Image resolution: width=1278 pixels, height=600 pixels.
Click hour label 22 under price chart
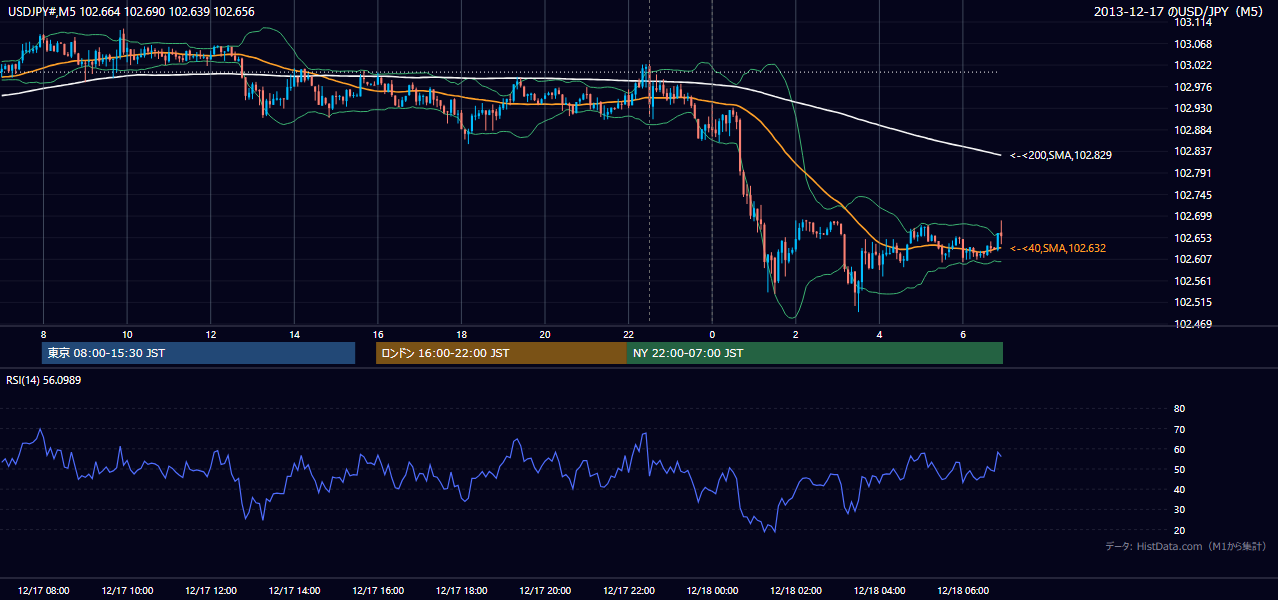628,334
